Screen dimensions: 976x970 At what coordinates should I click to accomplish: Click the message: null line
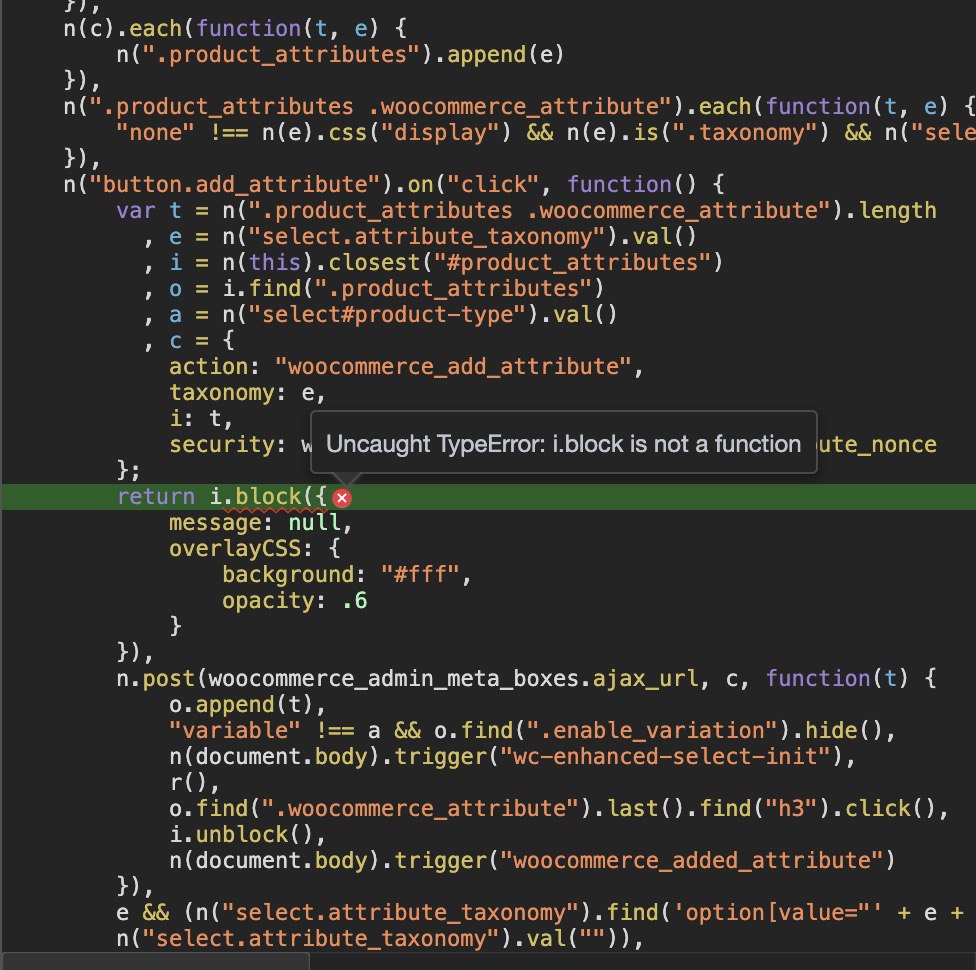pos(261,522)
